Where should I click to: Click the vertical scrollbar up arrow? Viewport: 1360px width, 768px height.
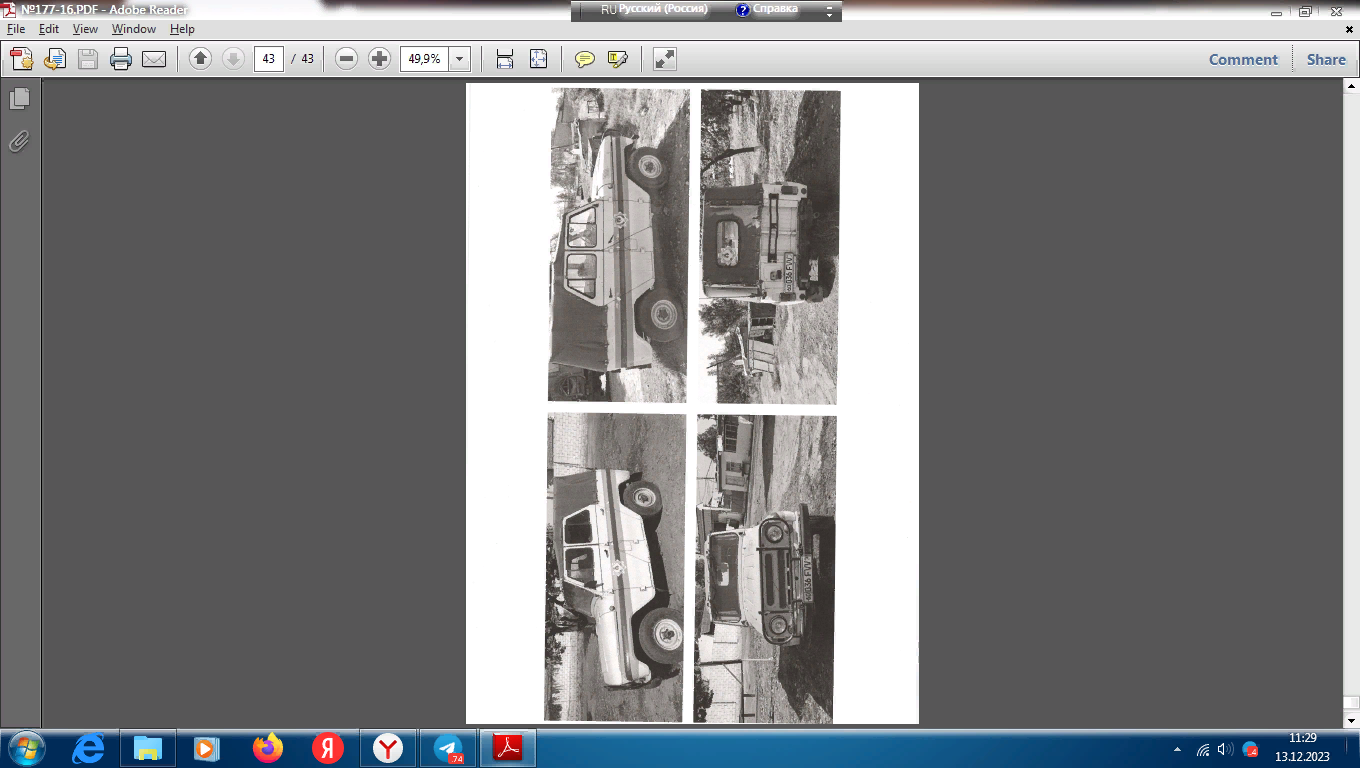click(x=1351, y=86)
